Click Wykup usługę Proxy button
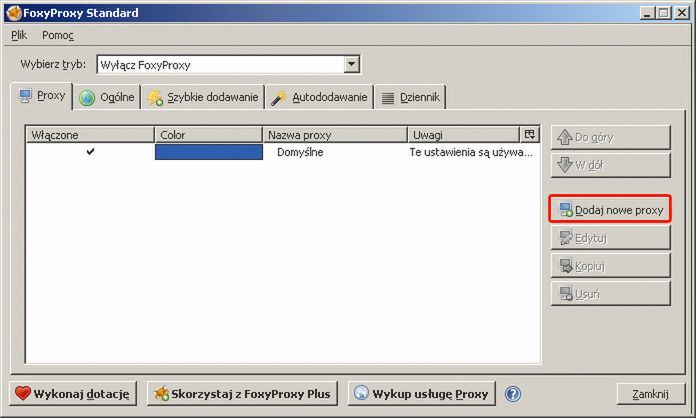The height and width of the screenshot is (418, 696). tap(422, 394)
